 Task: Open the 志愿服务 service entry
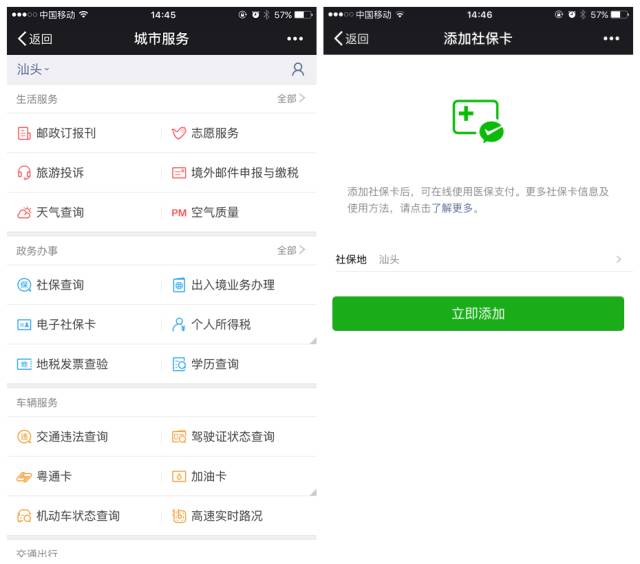[x=215, y=133]
